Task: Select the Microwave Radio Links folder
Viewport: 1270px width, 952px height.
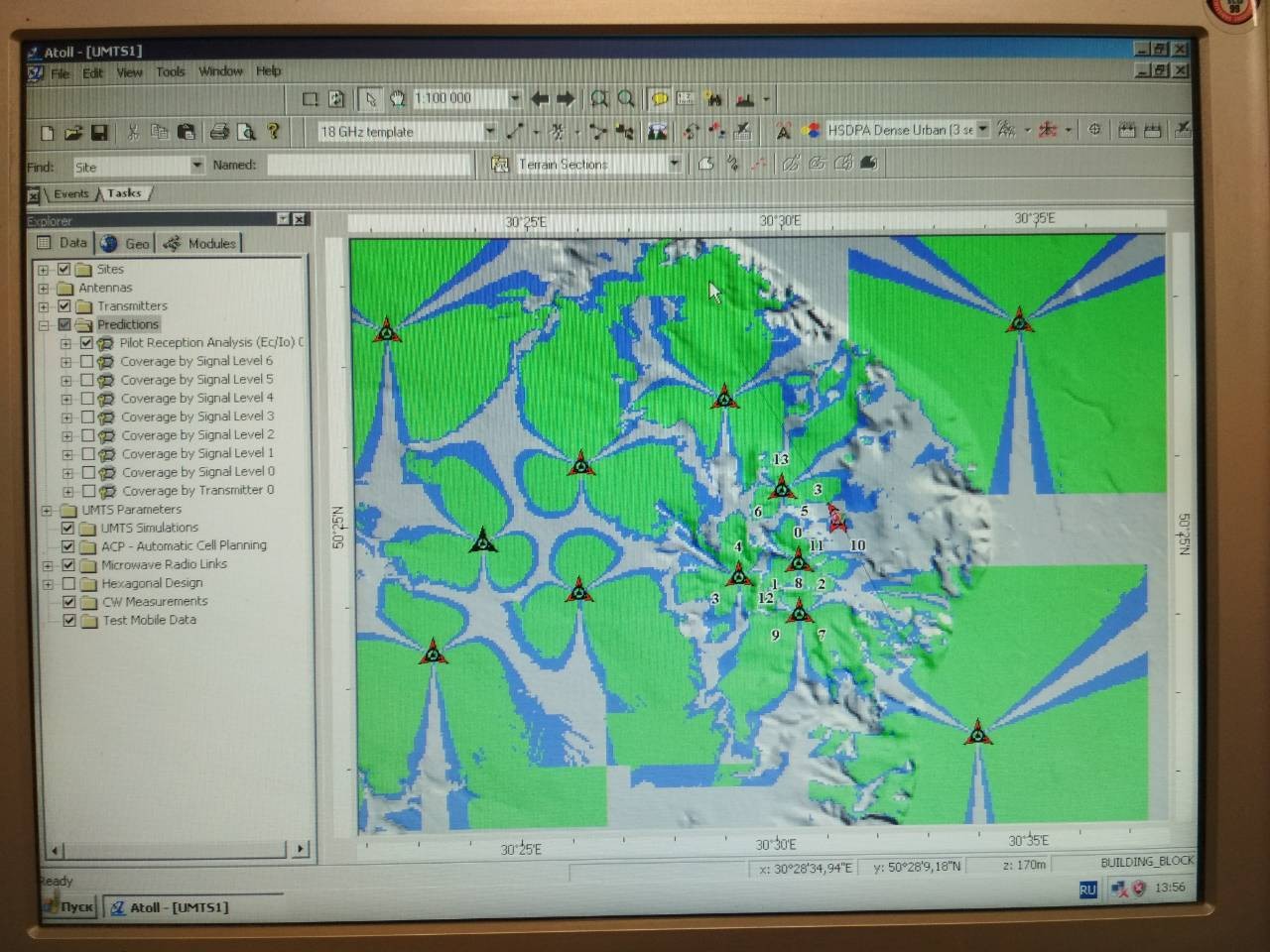Action: click(x=164, y=564)
